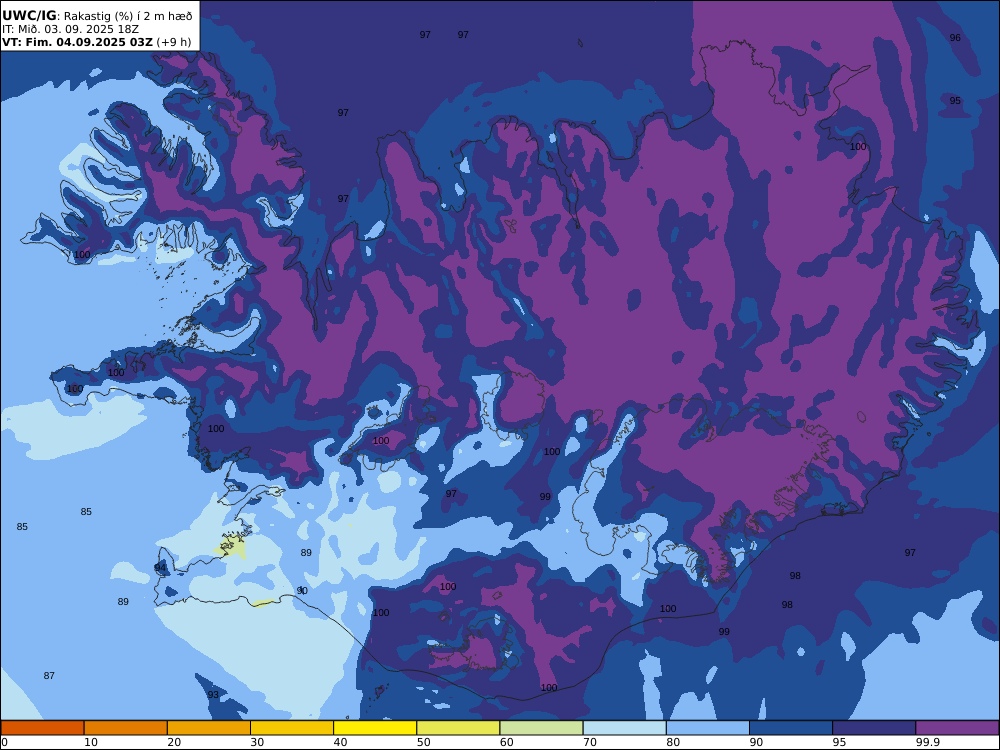The image size is (1000, 750).
Task: Click the legend tick label '70'
Action: [x=590, y=742]
